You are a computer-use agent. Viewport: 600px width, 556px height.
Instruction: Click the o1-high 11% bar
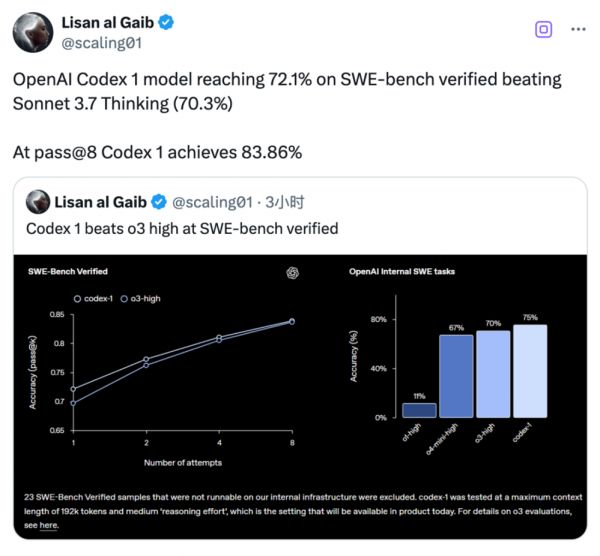point(419,410)
